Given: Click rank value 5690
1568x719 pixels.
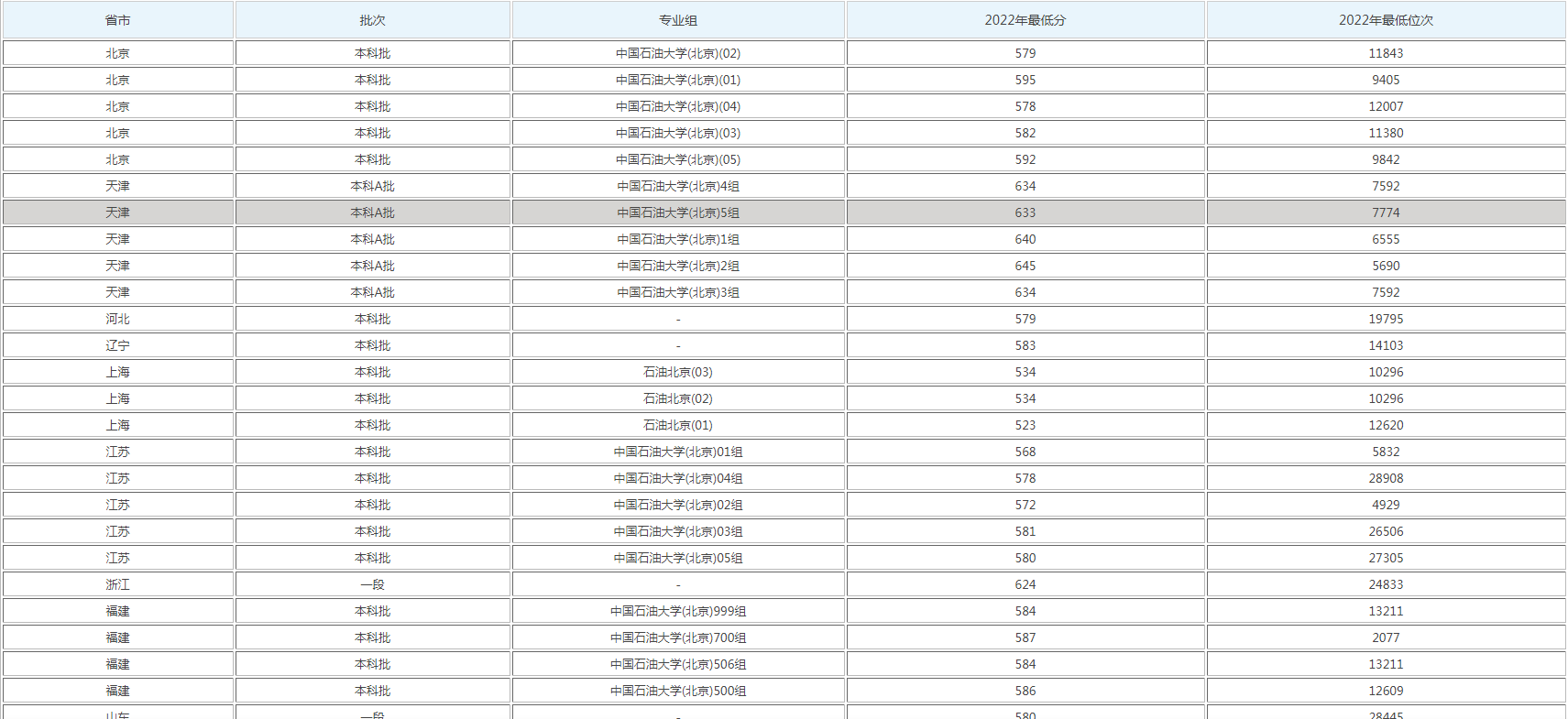Looking at the screenshot, I should tap(1386, 266).
